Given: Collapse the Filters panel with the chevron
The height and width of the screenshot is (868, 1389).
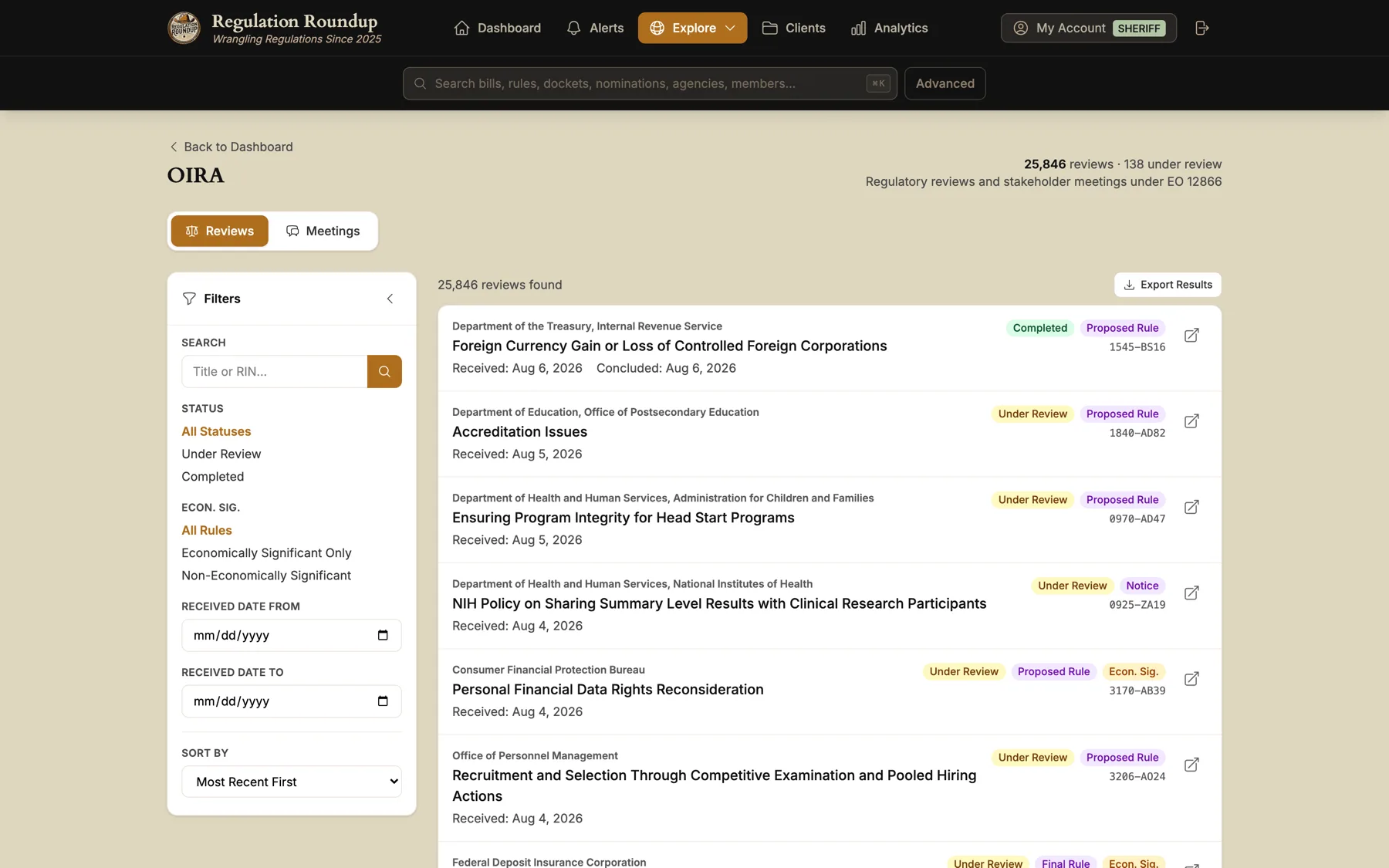Looking at the screenshot, I should click(x=390, y=299).
